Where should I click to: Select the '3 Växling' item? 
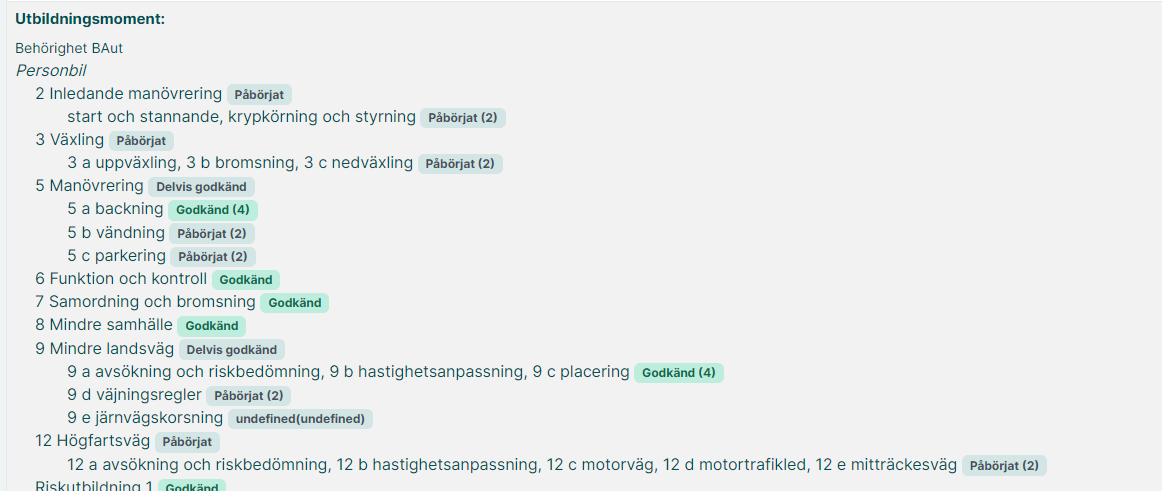point(70,140)
